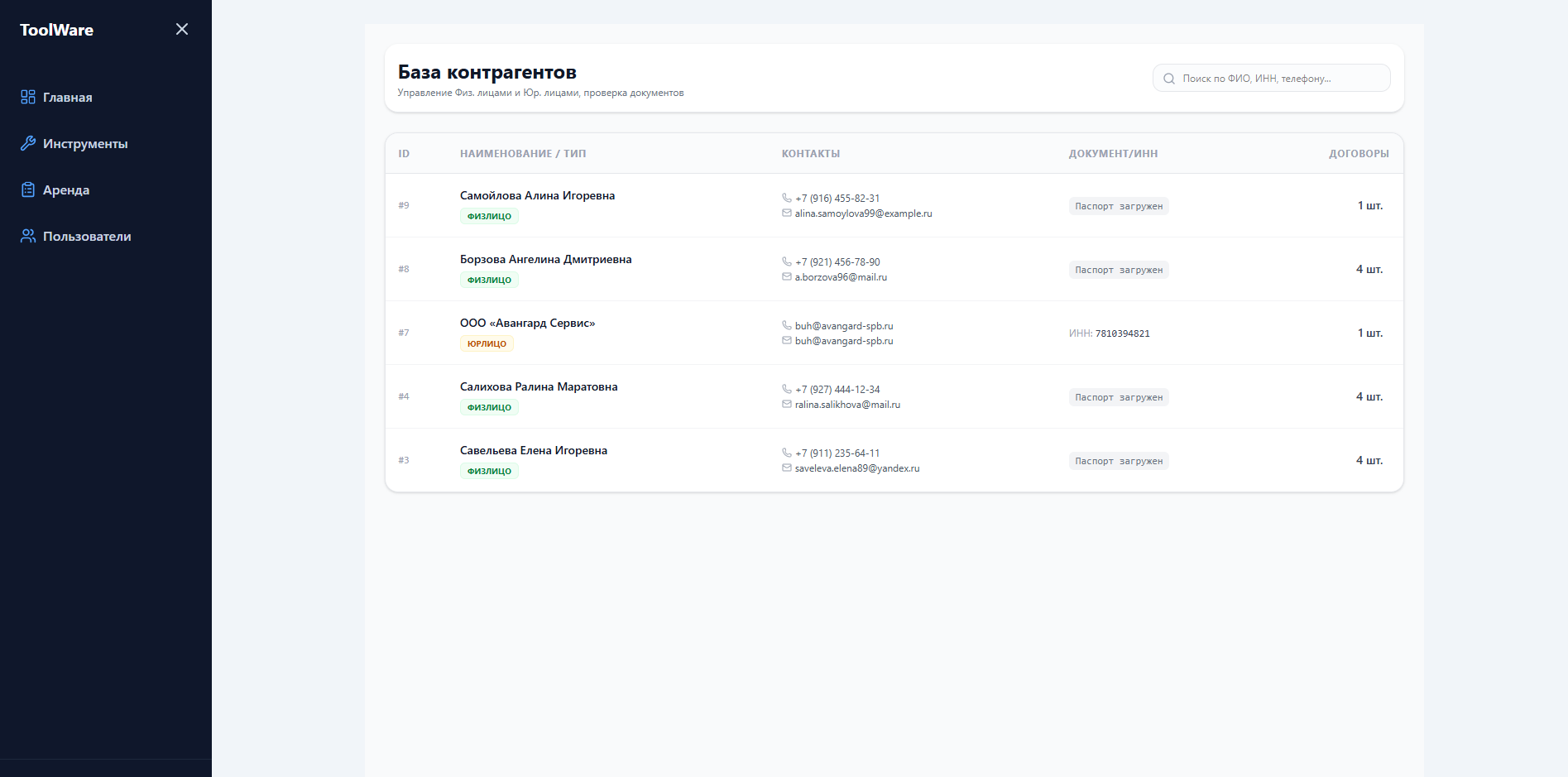Click the search magnifier icon
Image resolution: width=1568 pixels, height=777 pixels.
pyautogui.click(x=1169, y=79)
